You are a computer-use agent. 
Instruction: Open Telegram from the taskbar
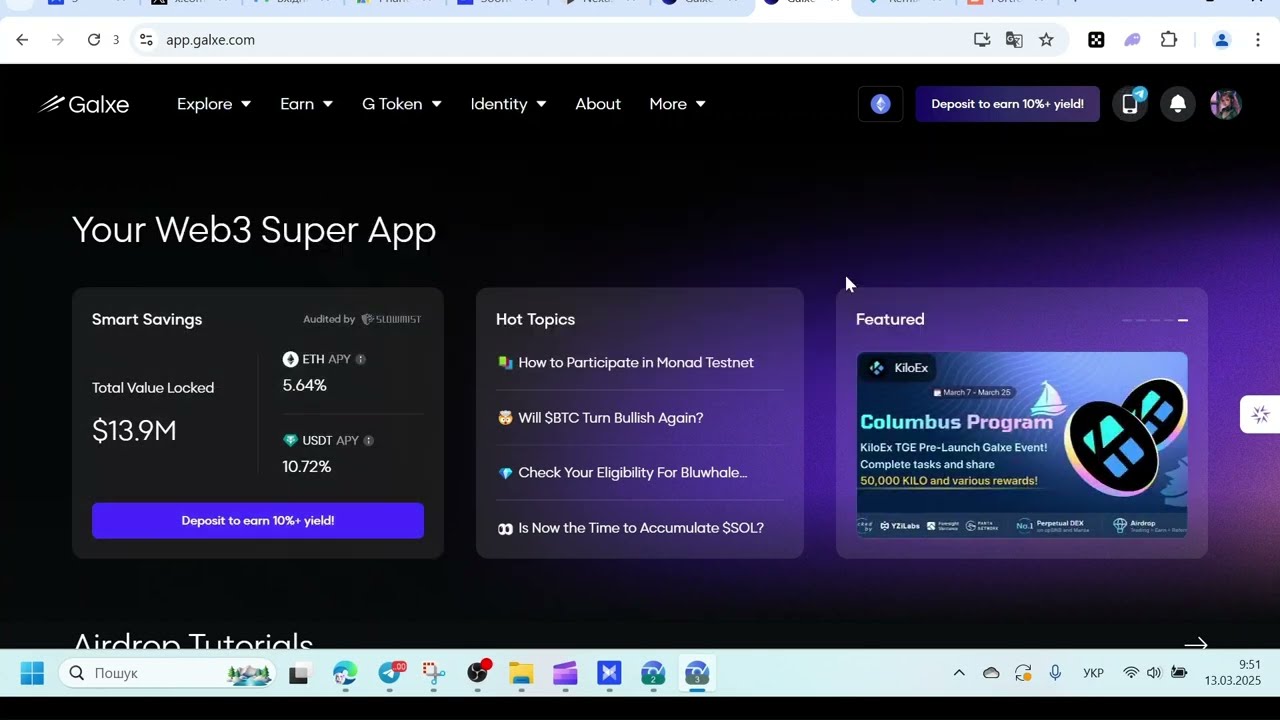(x=390, y=673)
